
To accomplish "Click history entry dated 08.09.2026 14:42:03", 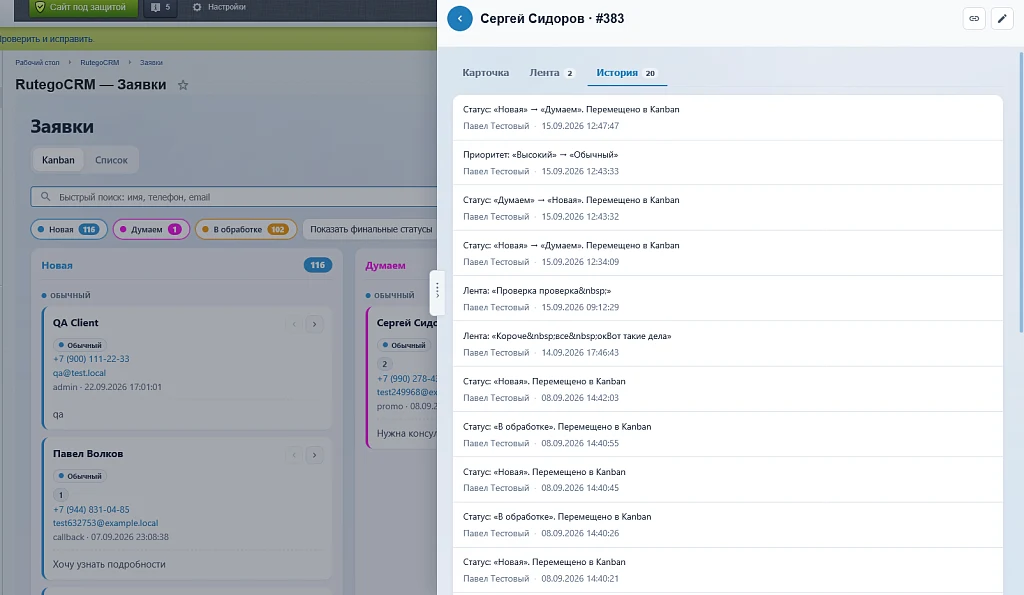I will (728, 389).
